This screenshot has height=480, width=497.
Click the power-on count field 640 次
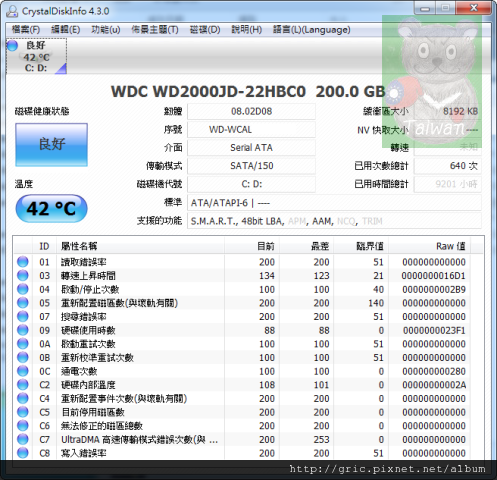click(448, 166)
